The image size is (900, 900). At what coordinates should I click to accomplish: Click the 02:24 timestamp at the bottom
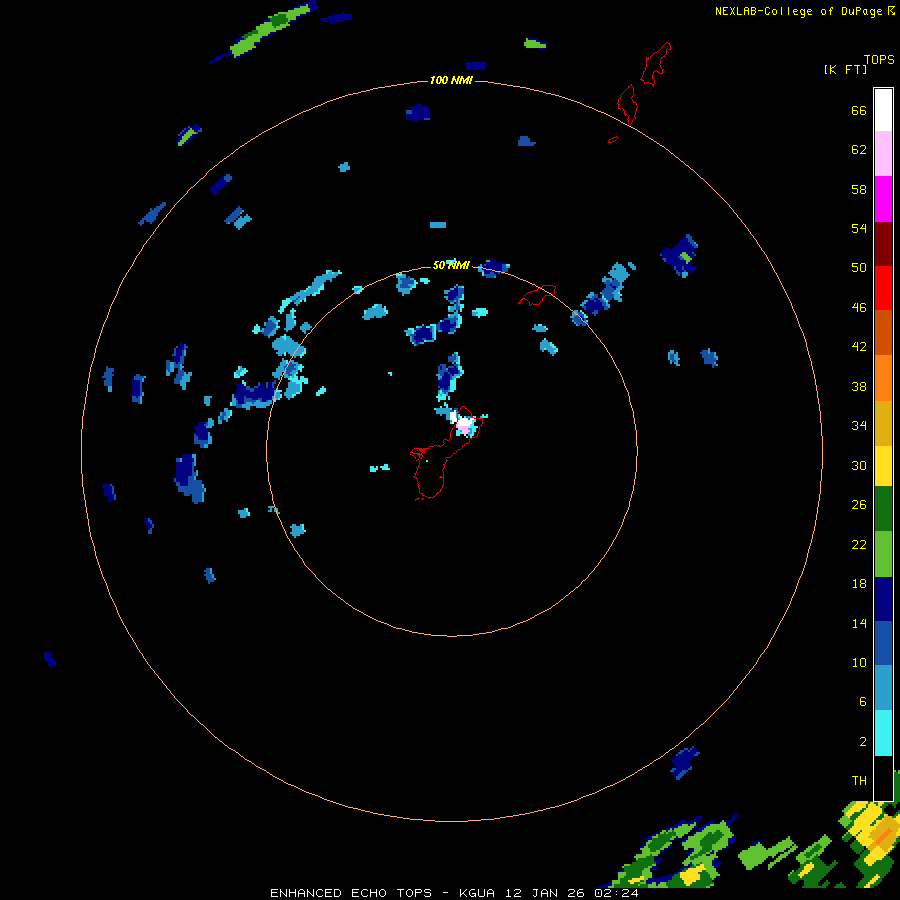tap(616, 893)
